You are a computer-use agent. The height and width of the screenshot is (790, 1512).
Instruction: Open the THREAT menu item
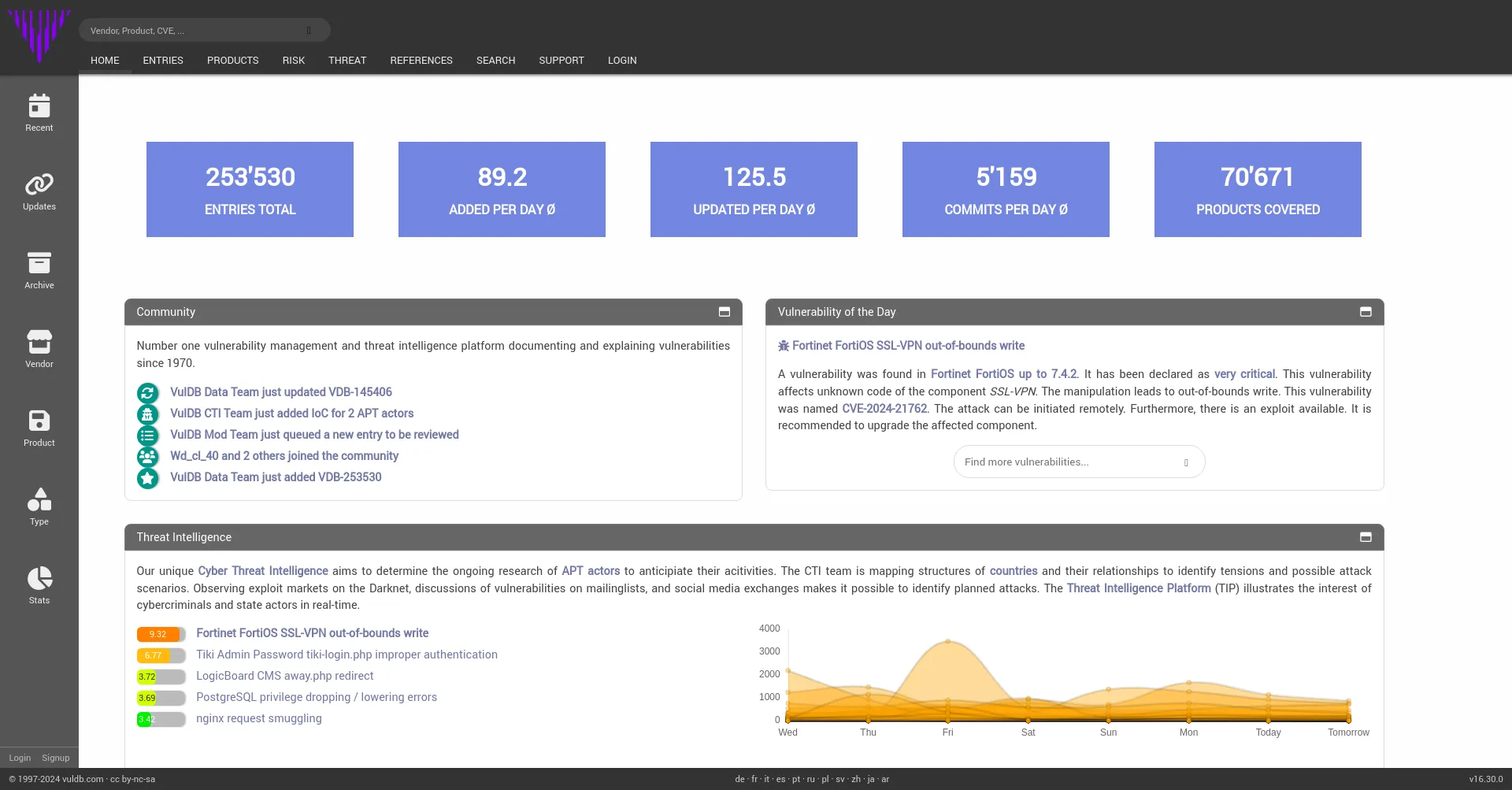pos(347,61)
